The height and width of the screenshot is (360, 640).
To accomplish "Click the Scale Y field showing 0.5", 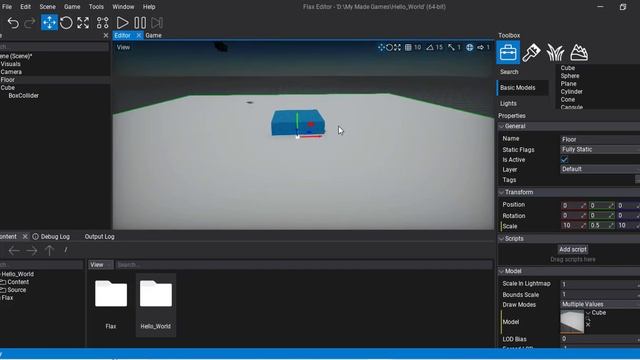I will [601, 225].
